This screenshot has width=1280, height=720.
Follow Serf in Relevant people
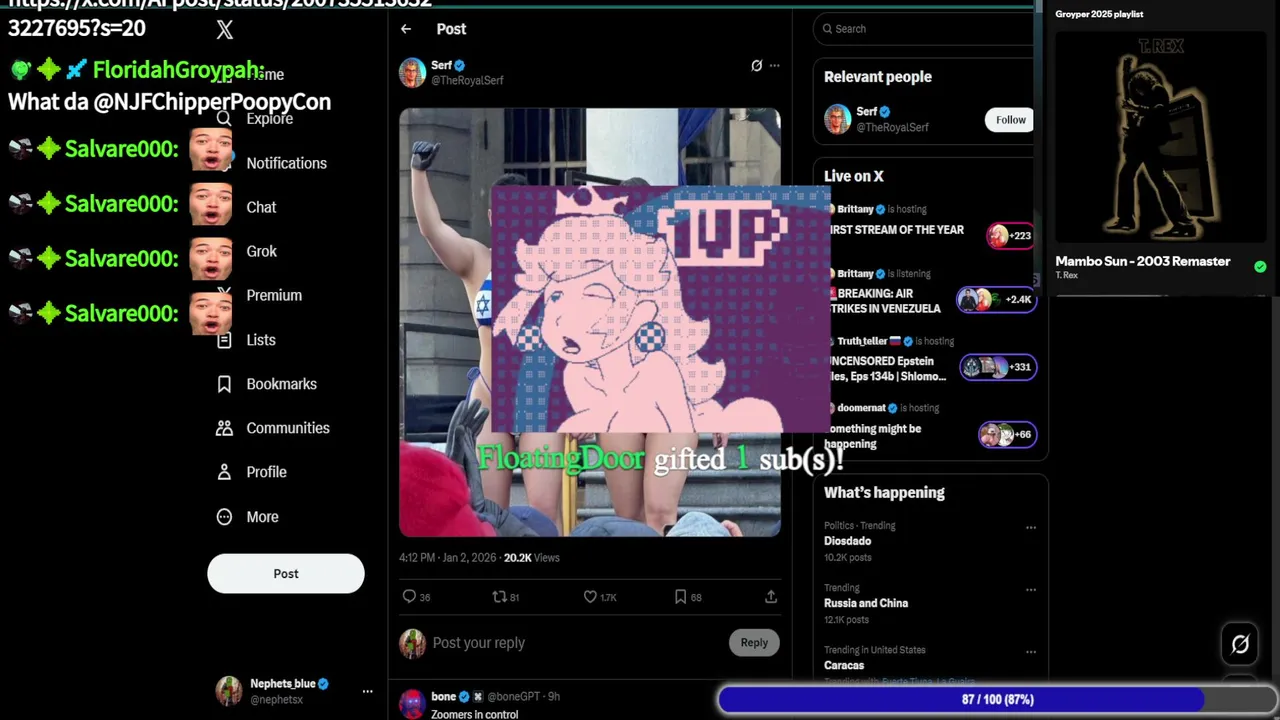[1010, 120]
